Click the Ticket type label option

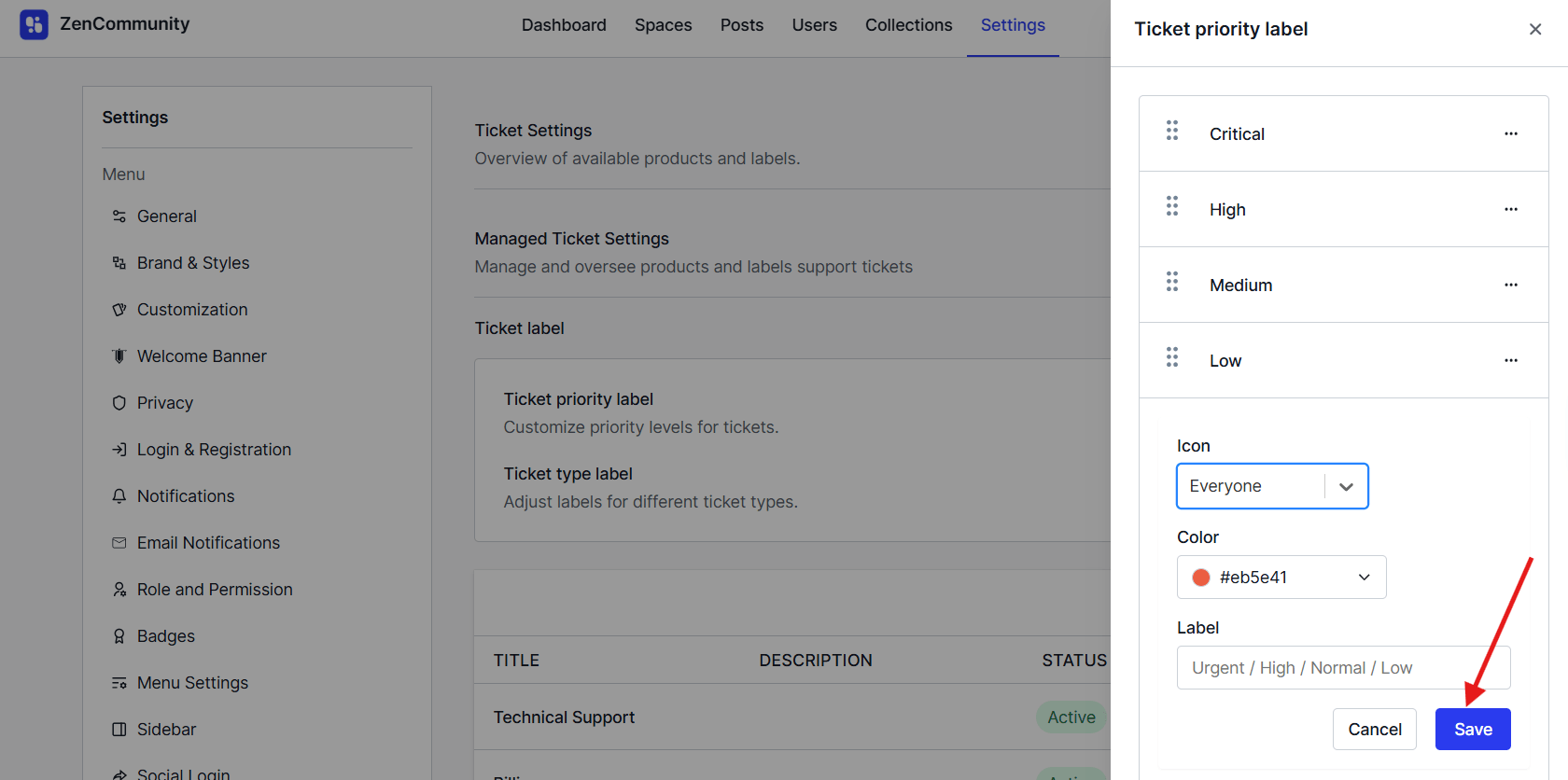[x=568, y=474]
